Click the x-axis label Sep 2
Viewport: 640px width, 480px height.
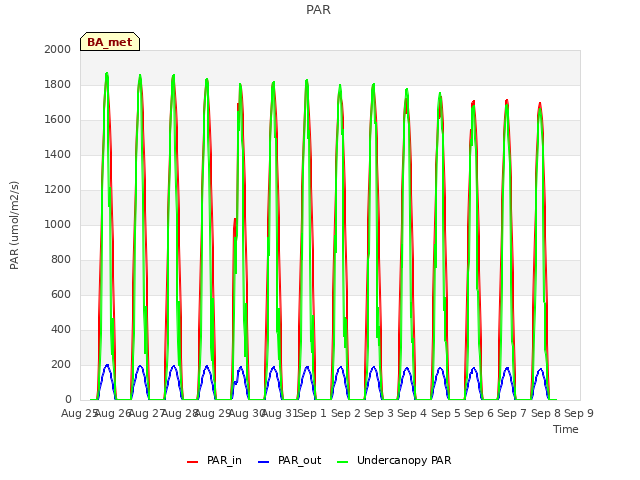[346, 413]
